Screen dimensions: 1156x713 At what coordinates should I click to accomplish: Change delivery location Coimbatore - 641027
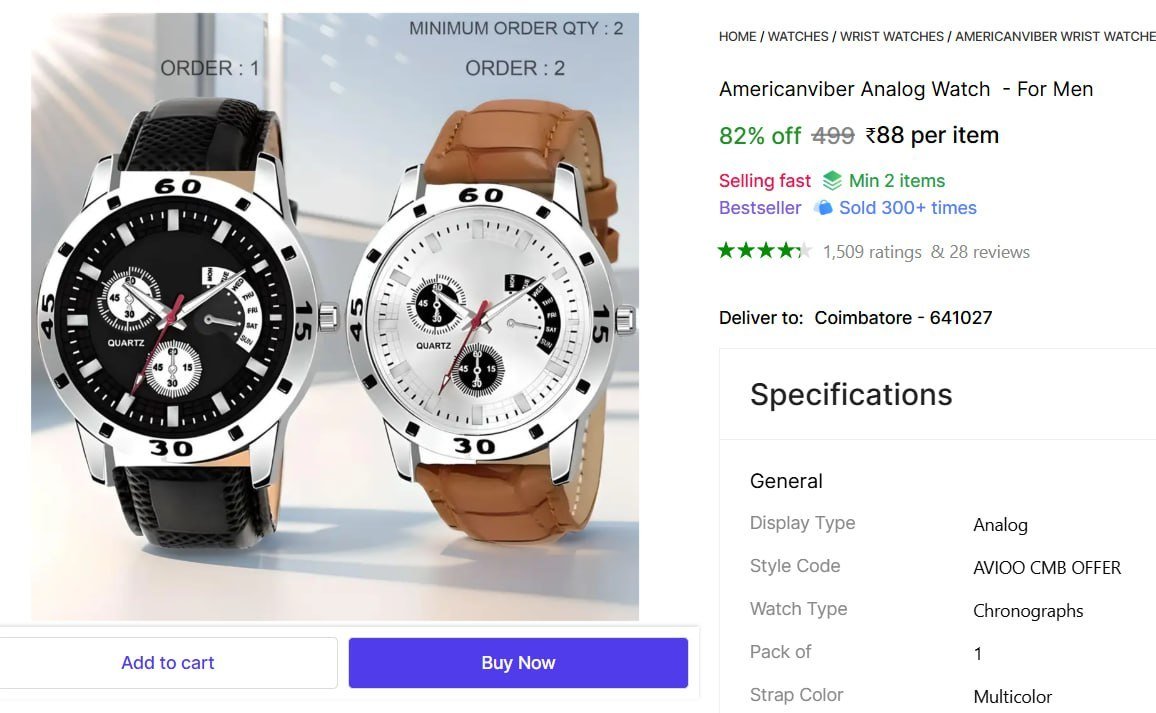pyautogui.click(x=902, y=318)
